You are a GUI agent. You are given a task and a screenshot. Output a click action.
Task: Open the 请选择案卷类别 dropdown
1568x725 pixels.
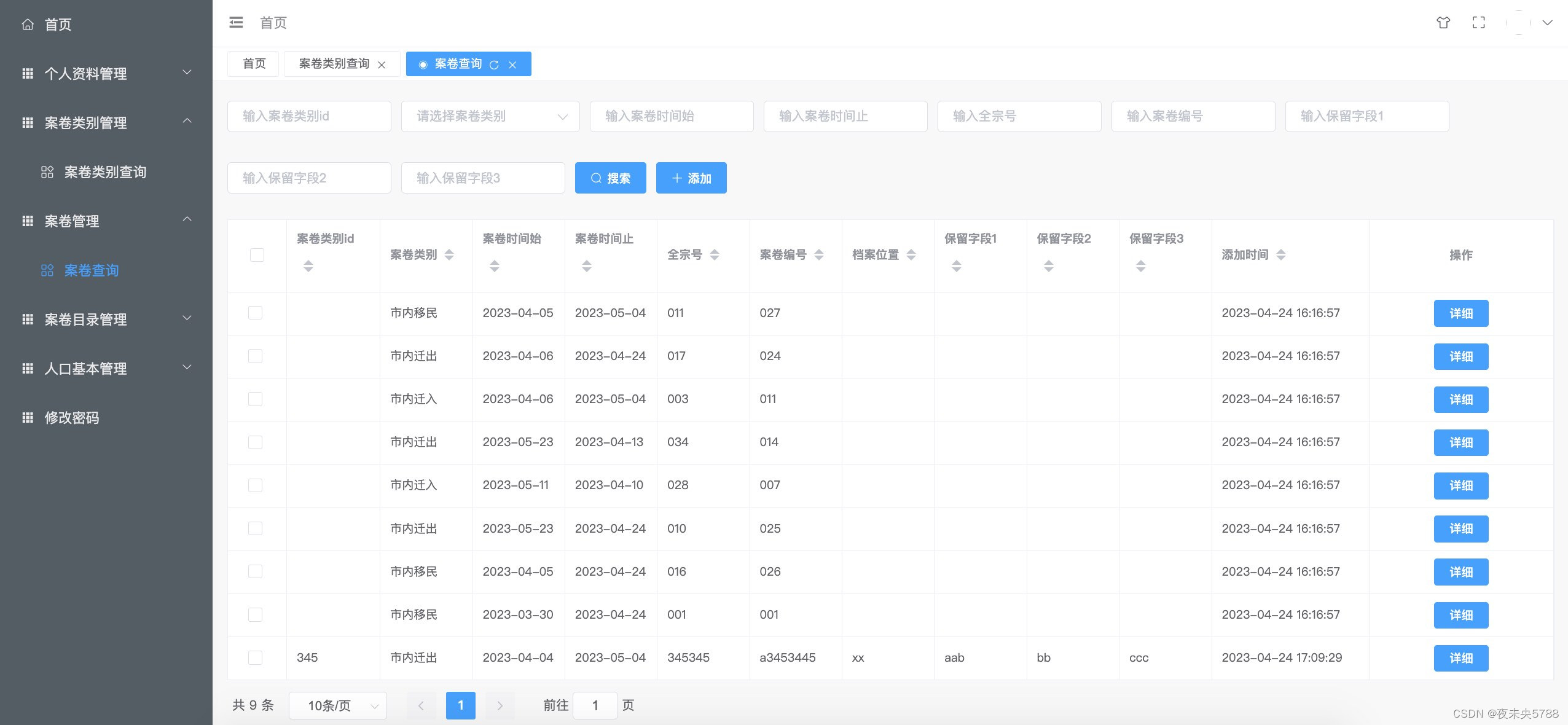[x=490, y=116]
